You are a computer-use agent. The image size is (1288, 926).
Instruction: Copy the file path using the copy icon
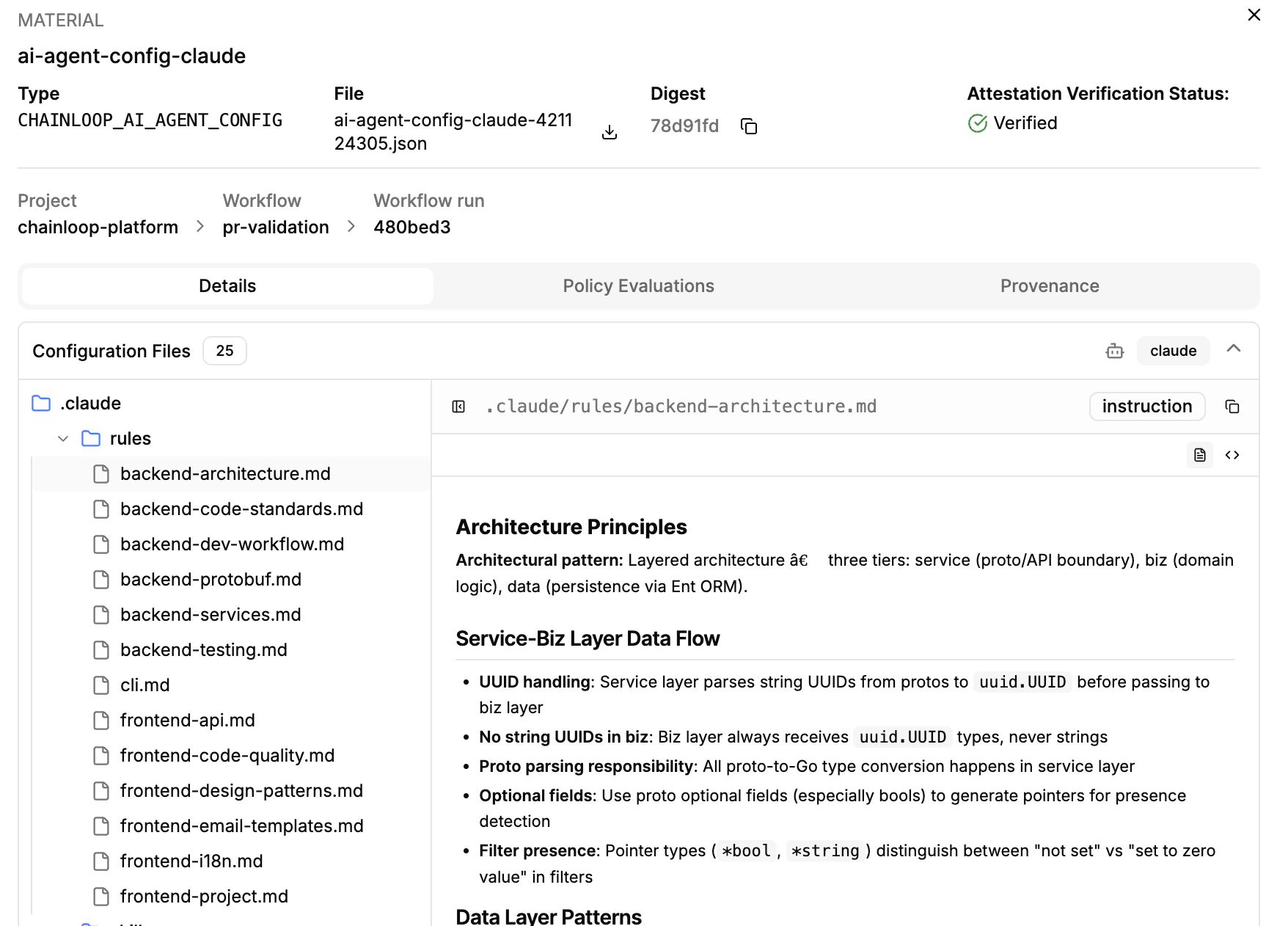click(x=1232, y=406)
